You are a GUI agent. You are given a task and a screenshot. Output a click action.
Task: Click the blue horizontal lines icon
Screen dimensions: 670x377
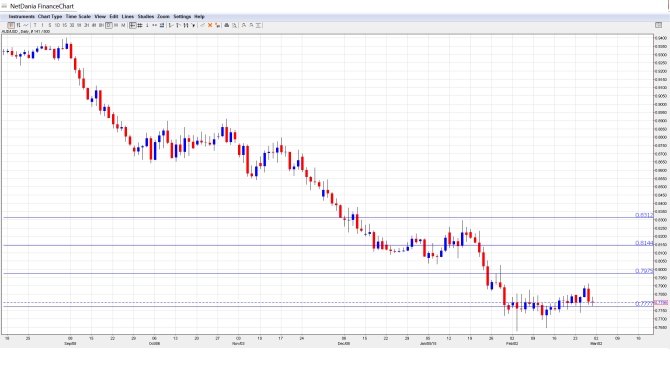pos(162,26)
